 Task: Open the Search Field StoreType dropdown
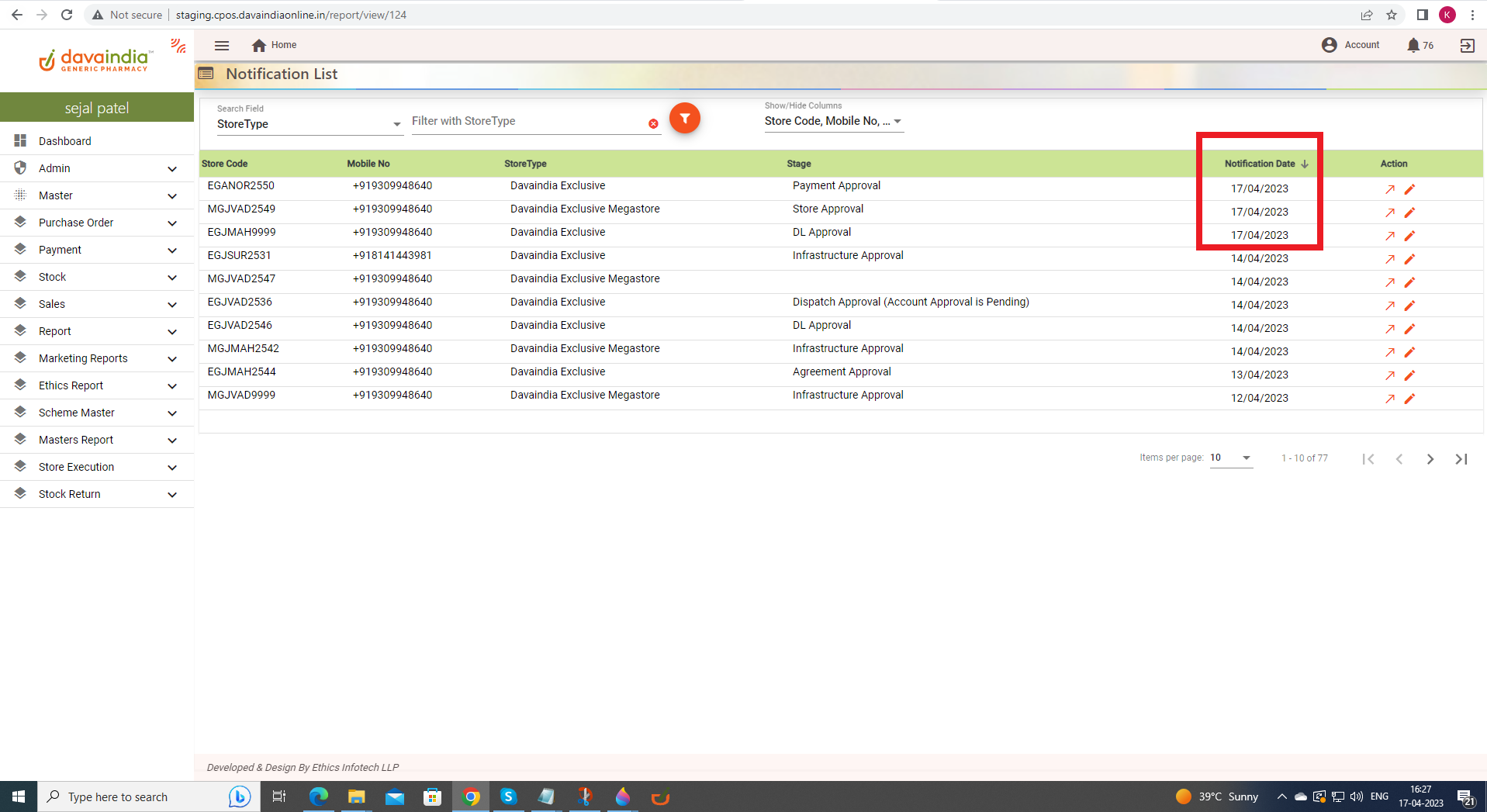coord(309,124)
